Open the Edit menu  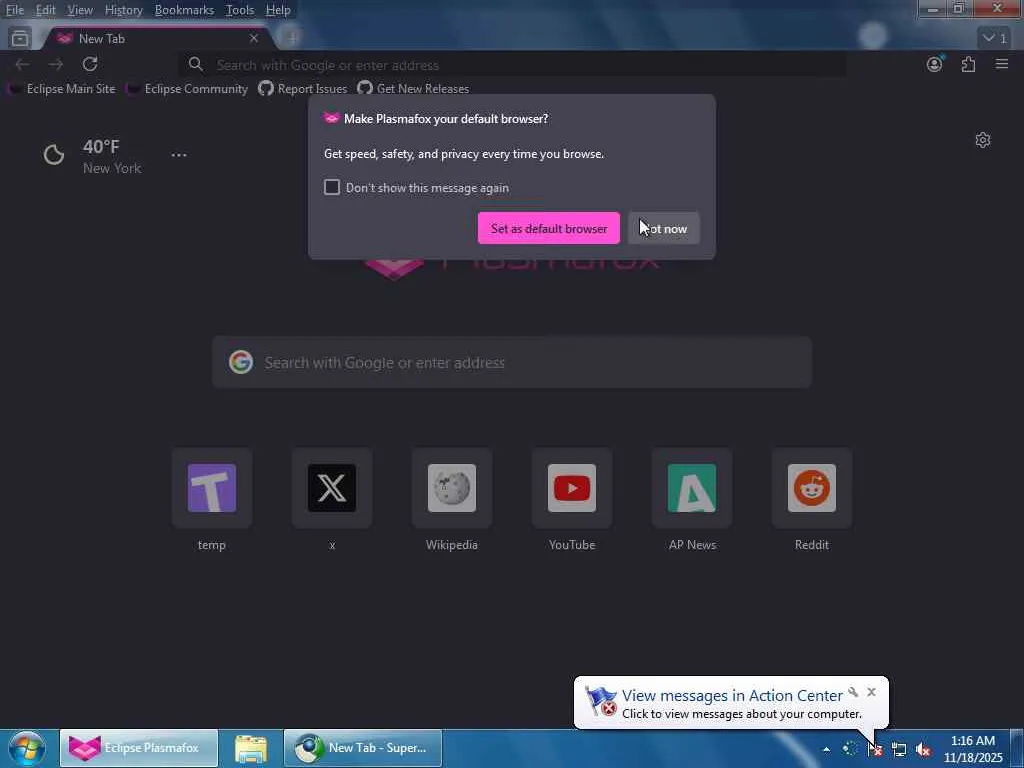45,10
